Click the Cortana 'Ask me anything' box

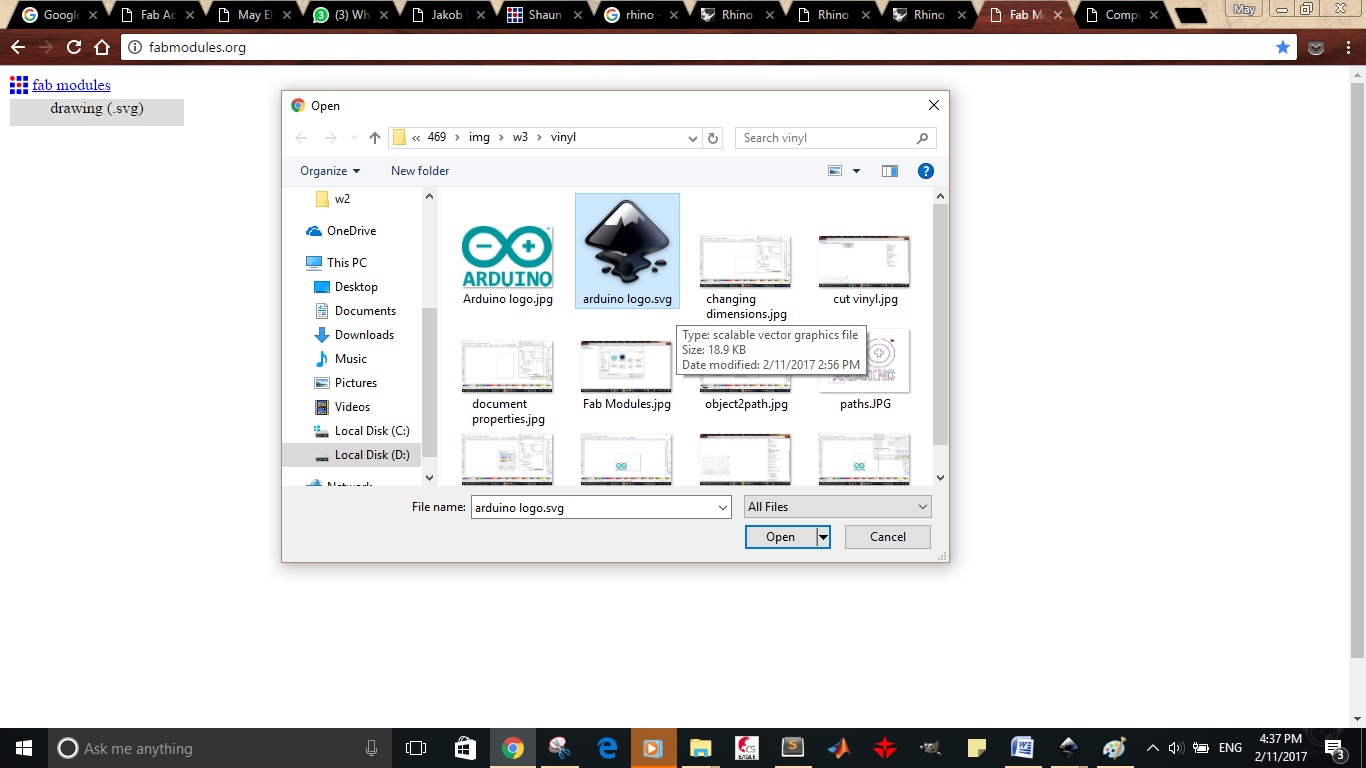pyautogui.click(x=219, y=748)
